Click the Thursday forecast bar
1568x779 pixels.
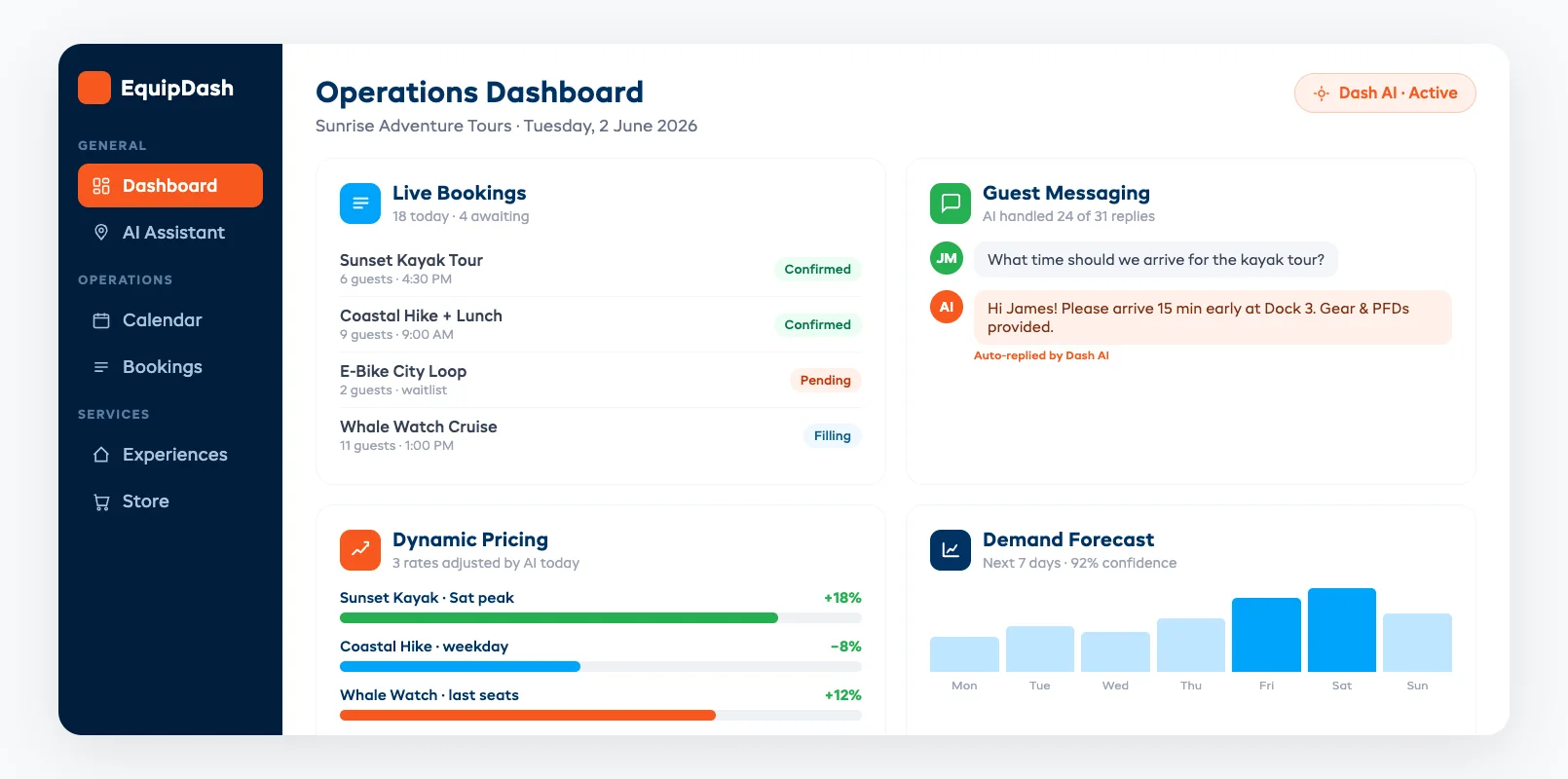click(x=1191, y=646)
